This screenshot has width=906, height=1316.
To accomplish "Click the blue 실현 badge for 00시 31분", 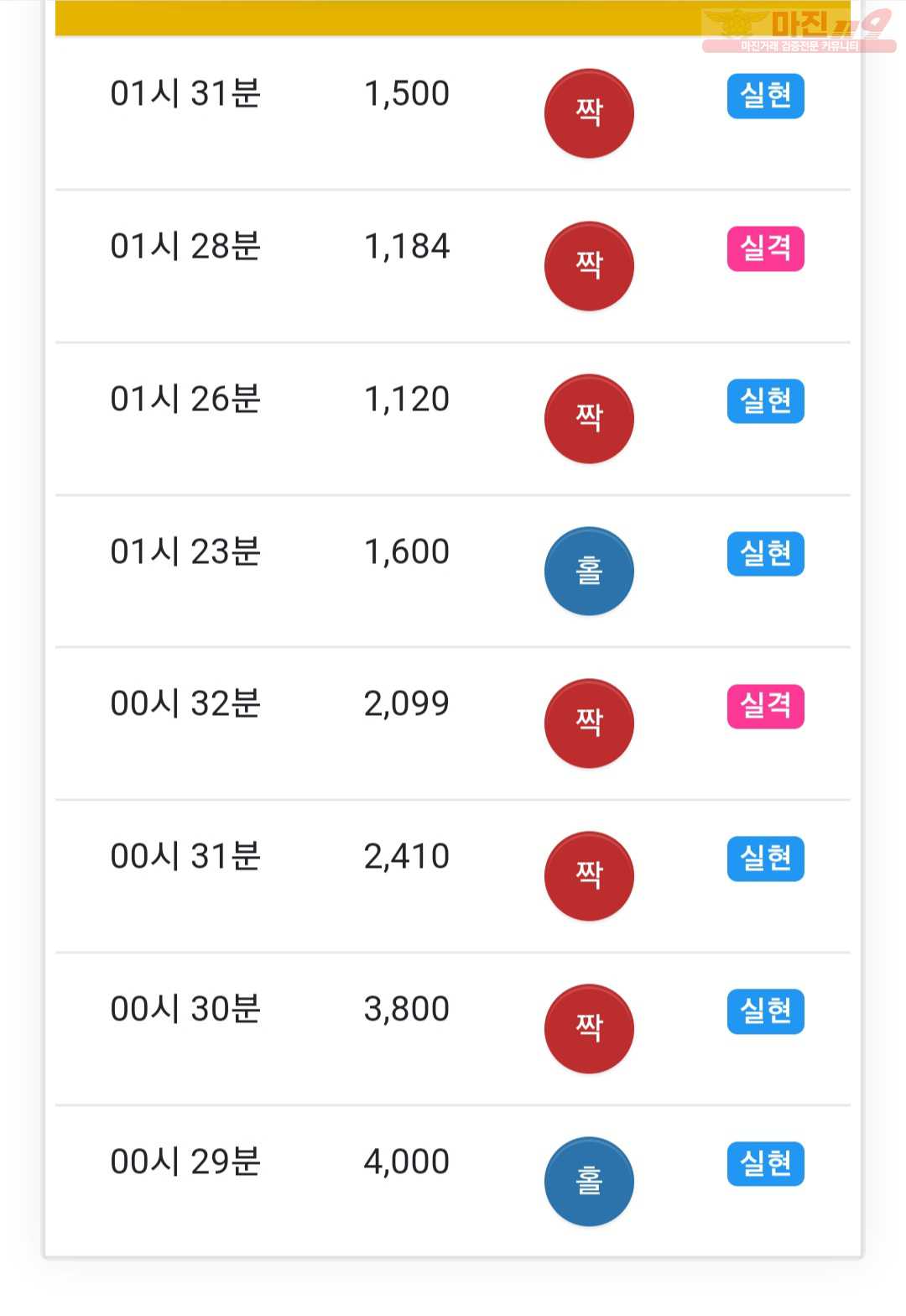I will pyautogui.click(x=765, y=859).
